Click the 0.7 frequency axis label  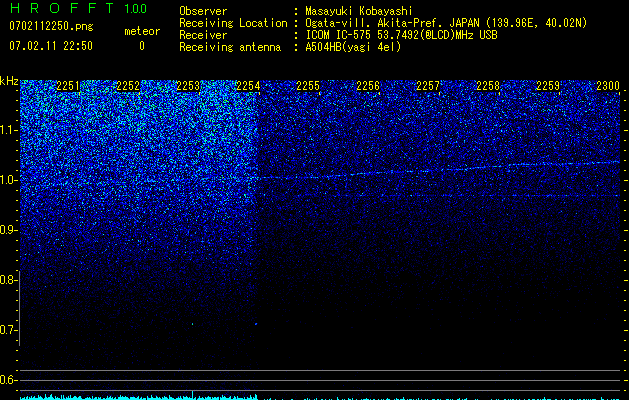pyautogui.click(x=9, y=330)
